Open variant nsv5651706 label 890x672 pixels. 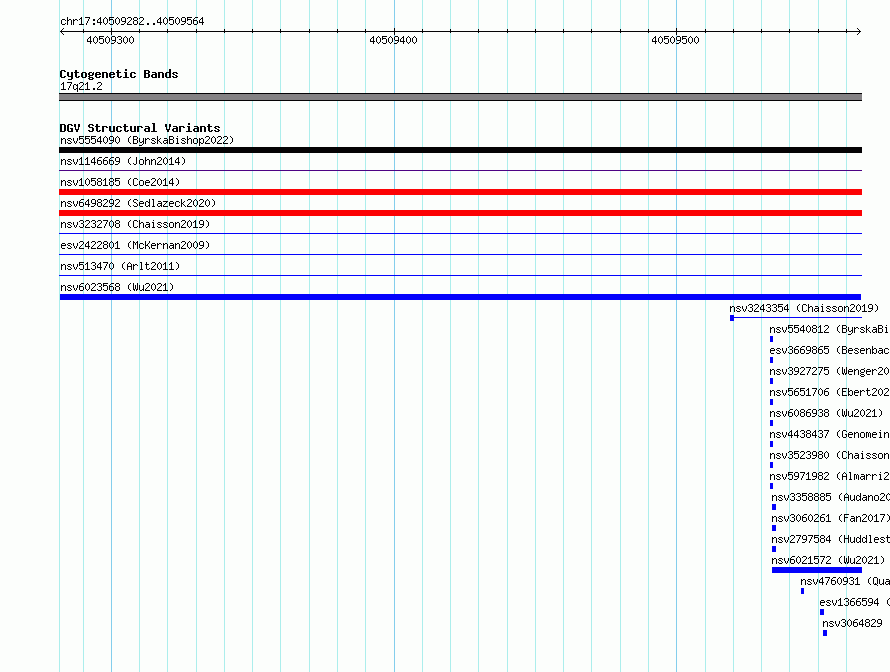pyautogui.click(x=829, y=392)
